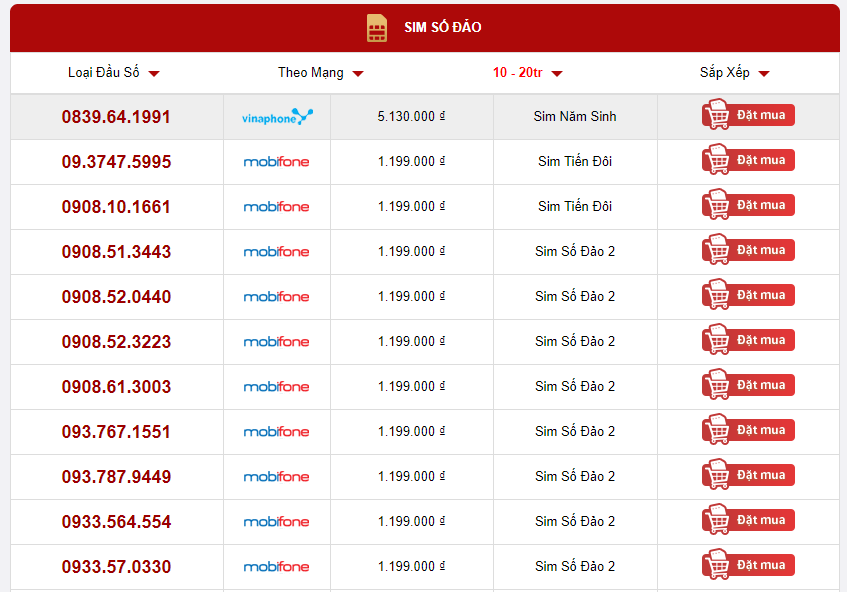Viewport: 847px width, 592px height.
Task: Order the number 093.787.9449
Action: point(748,475)
